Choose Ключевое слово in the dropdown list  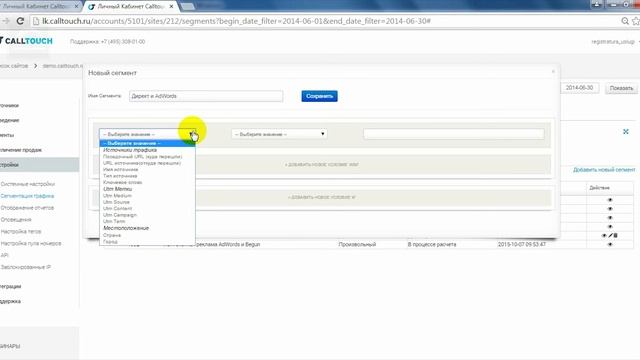pyautogui.click(x=122, y=182)
